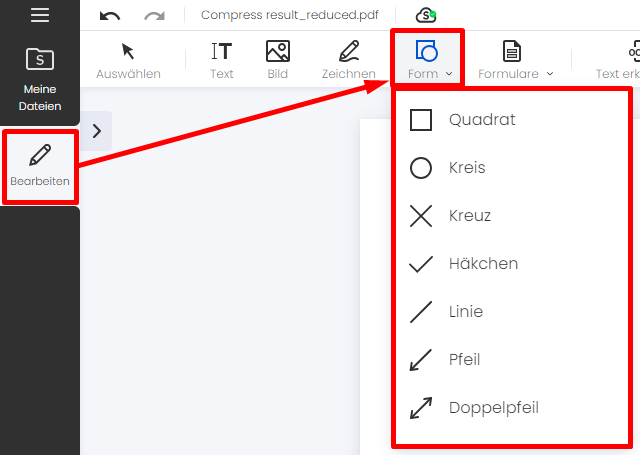
Task: Click the file name Compress result_reduced.pdf
Action: click(290, 15)
